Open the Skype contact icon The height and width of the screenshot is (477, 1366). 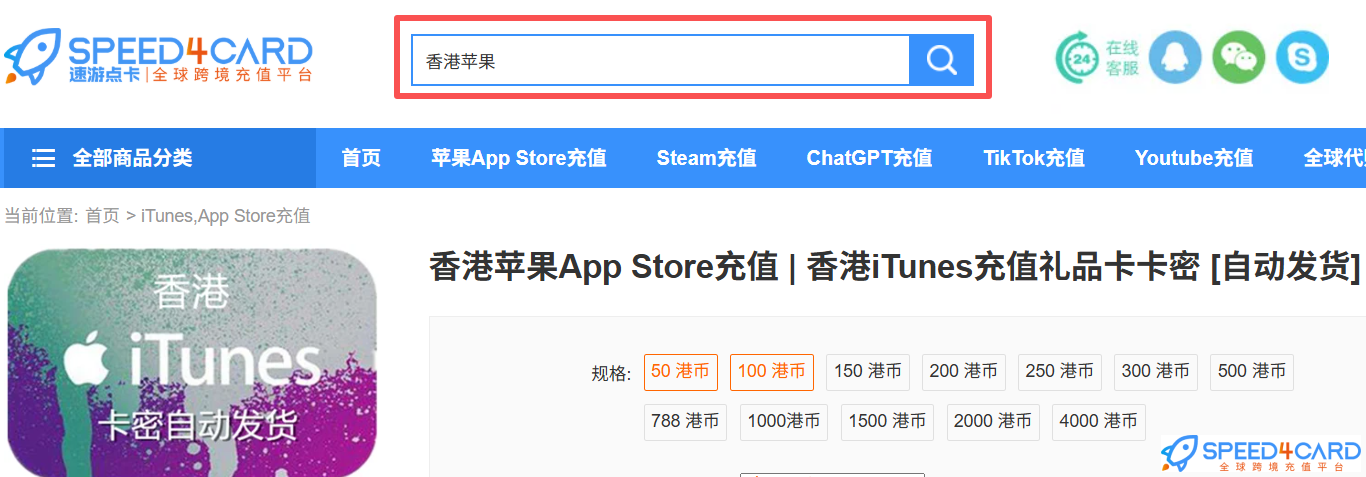pyautogui.click(x=1302, y=57)
